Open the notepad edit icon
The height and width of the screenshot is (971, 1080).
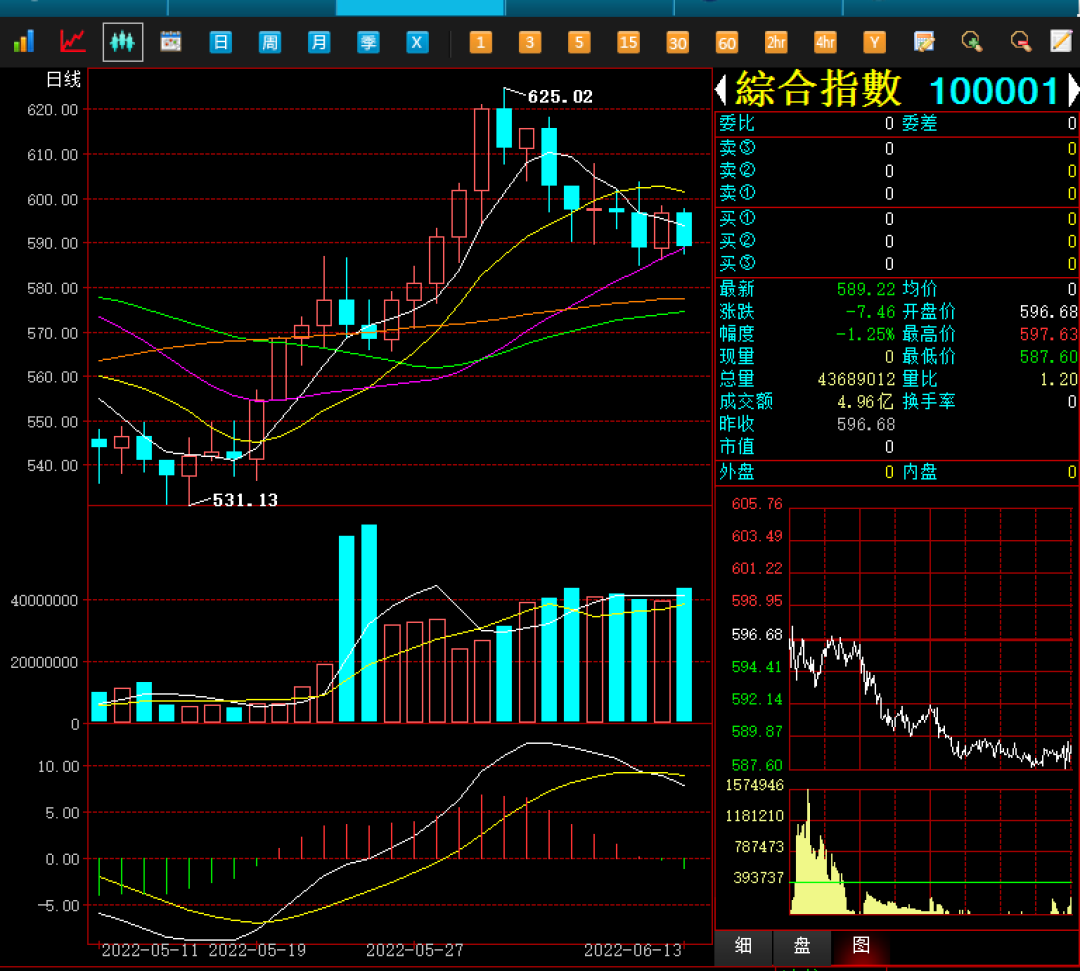coord(1061,41)
